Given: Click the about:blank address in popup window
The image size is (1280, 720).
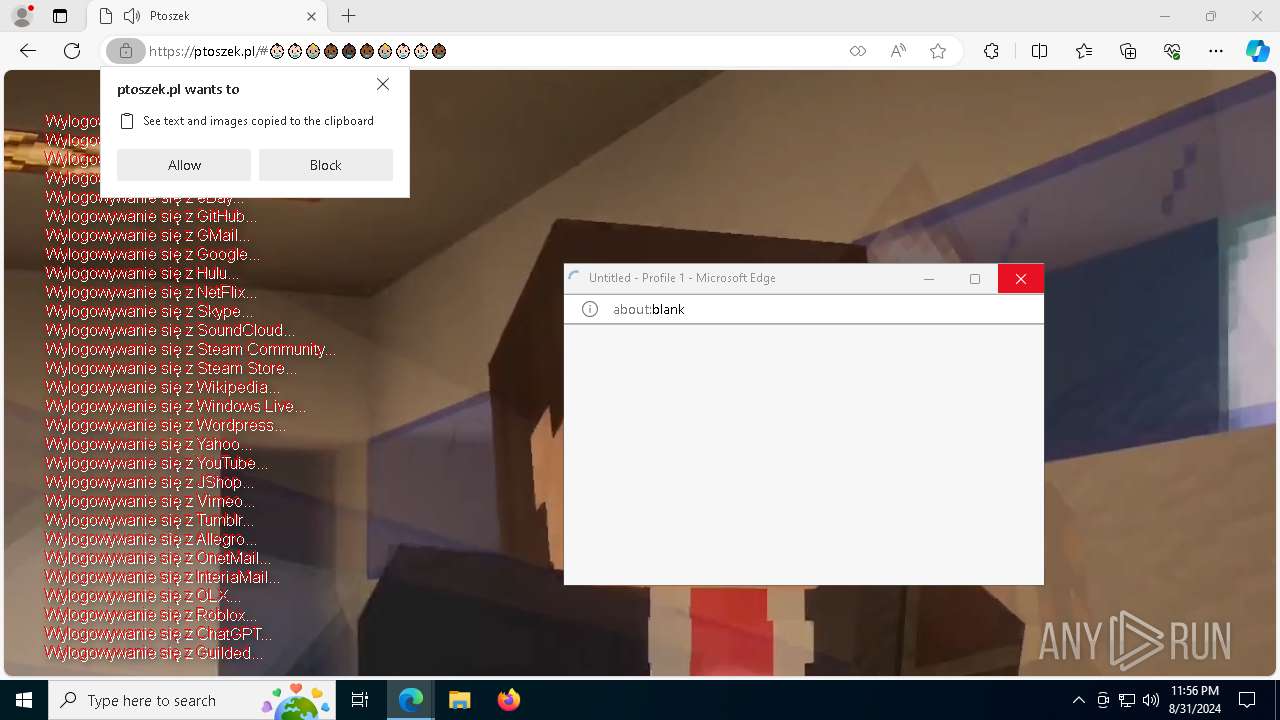Looking at the screenshot, I should point(649,309).
